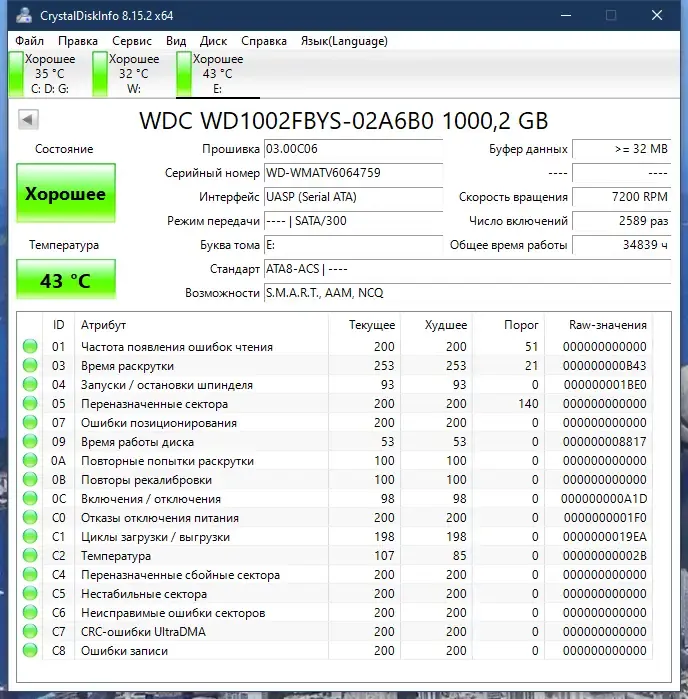Open the Сервис menu
688x699 pixels.
coord(132,41)
